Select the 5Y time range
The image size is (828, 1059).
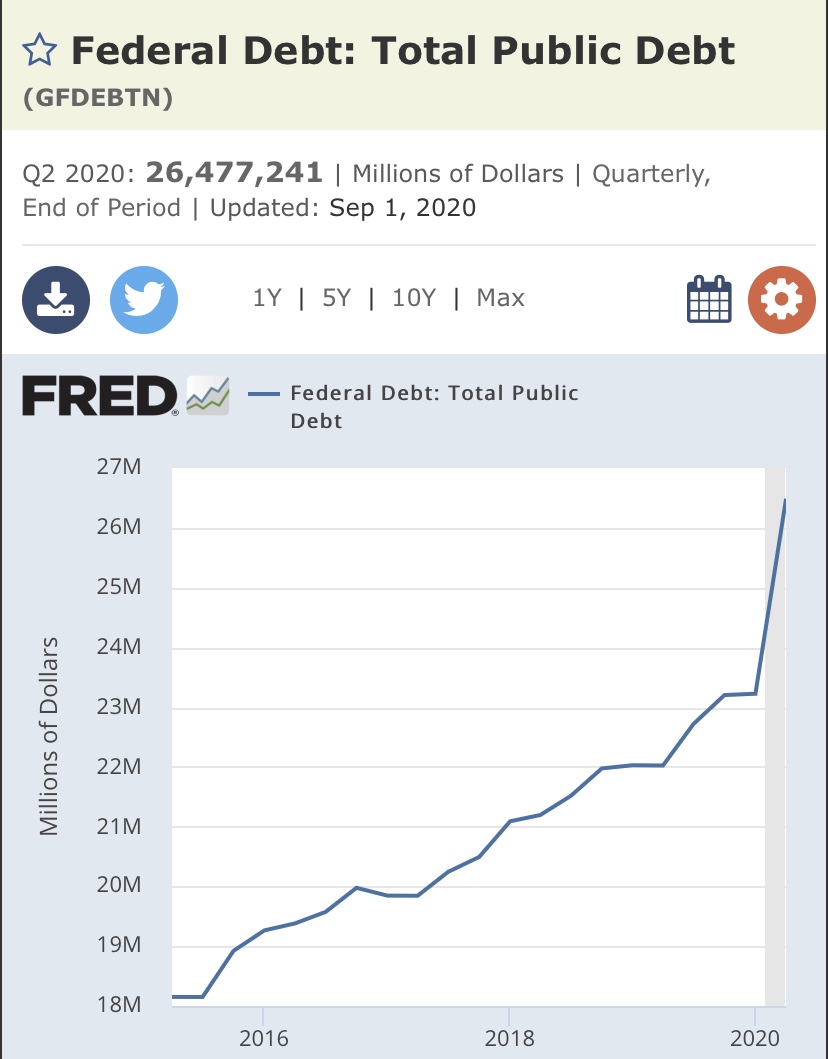tap(336, 298)
